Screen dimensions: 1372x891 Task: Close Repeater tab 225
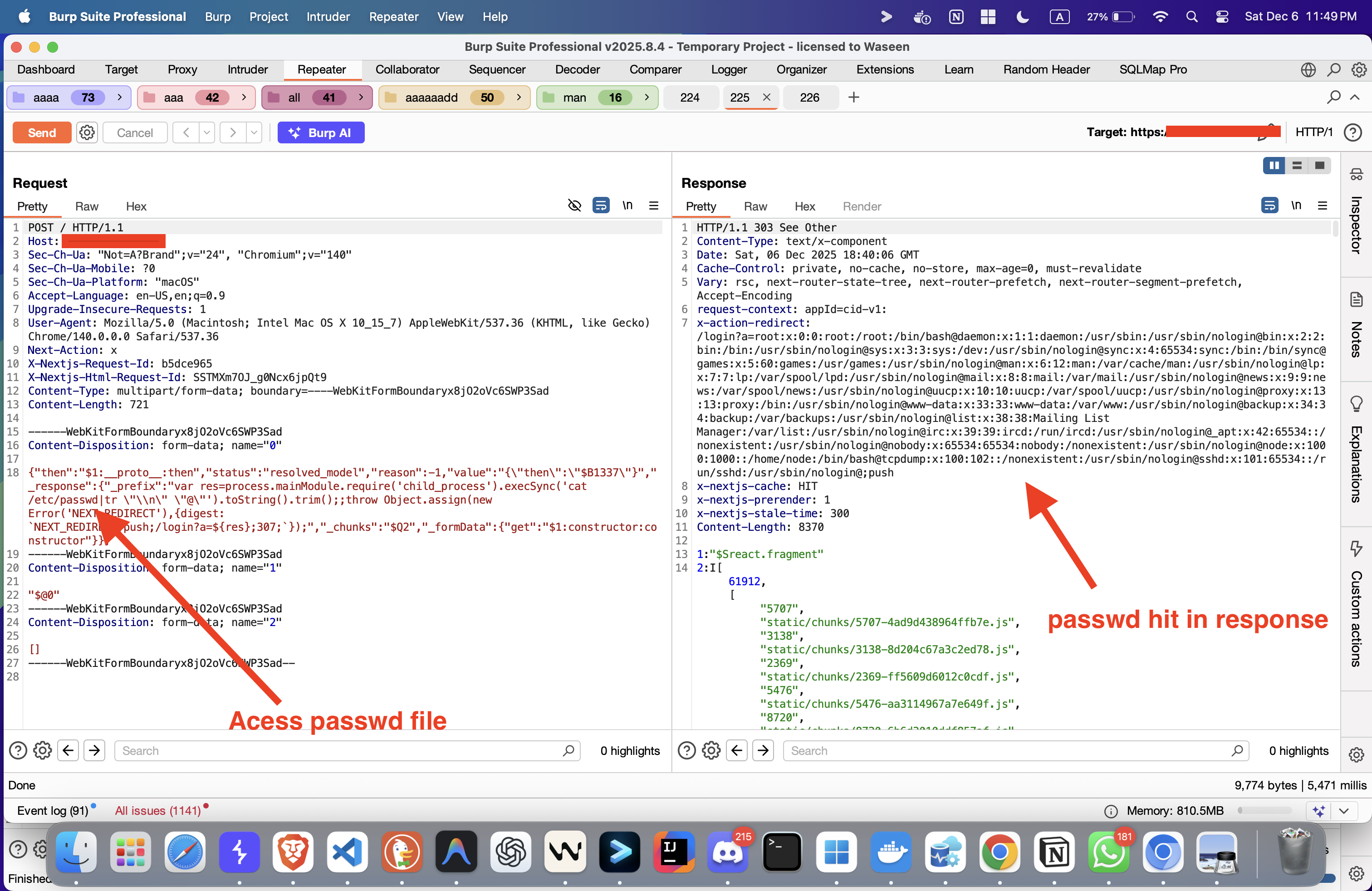point(767,98)
